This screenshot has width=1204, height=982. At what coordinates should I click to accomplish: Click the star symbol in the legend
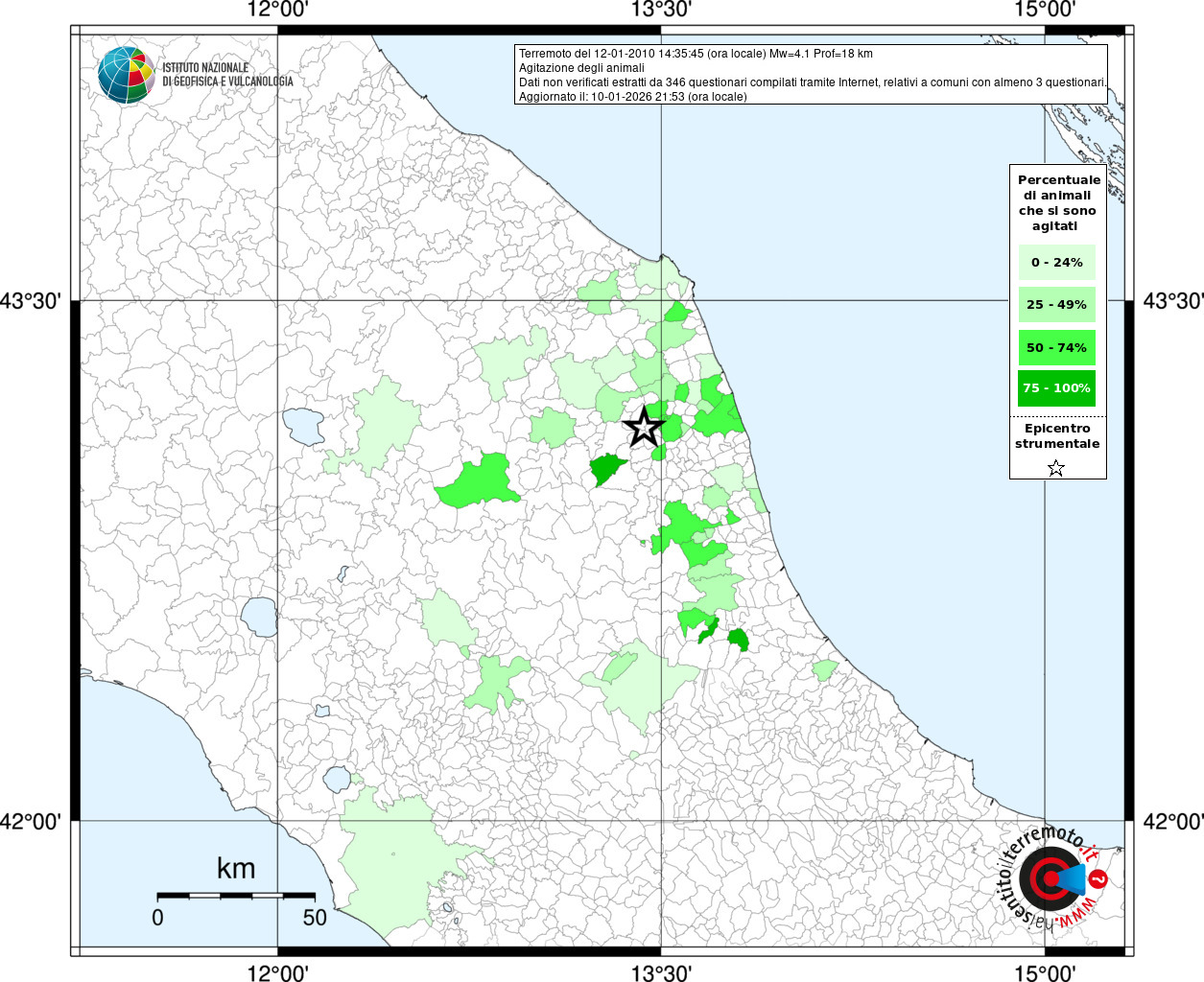pyautogui.click(x=1056, y=468)
